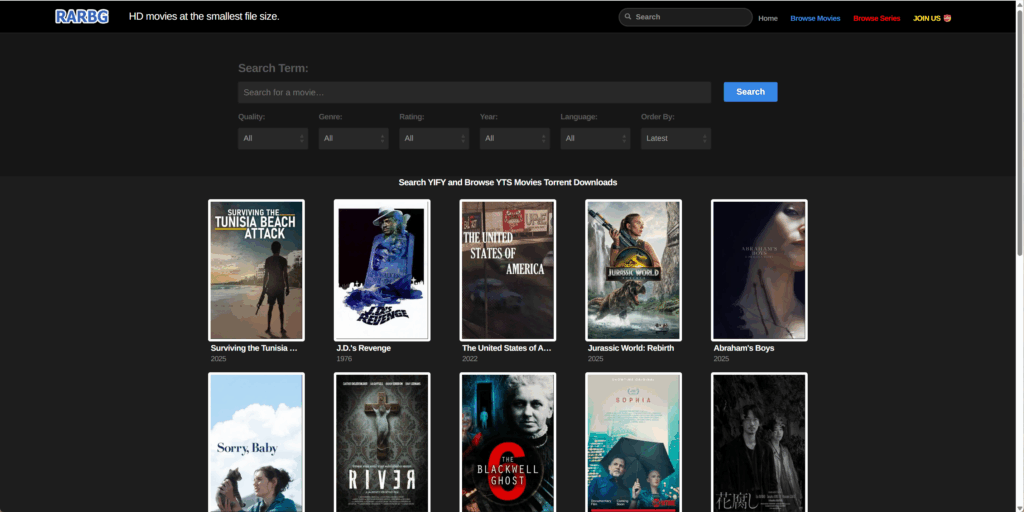This screenshot has width=1024, height=512.
Task: Click "Surviving the Tunisia ..." title link
Action: [x=254, y=348]
